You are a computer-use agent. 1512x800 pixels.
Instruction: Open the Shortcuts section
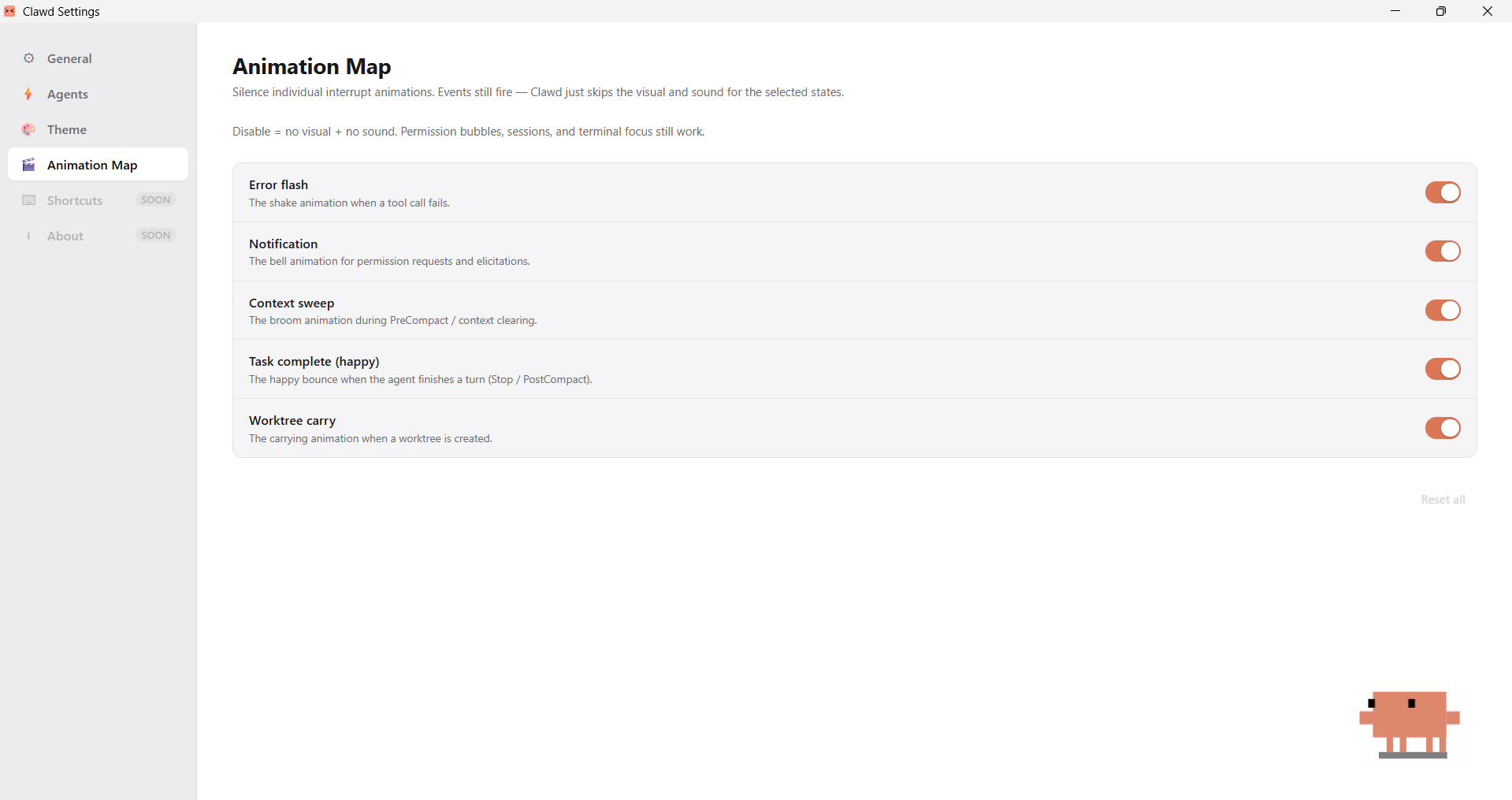click(x=98, y=200)
